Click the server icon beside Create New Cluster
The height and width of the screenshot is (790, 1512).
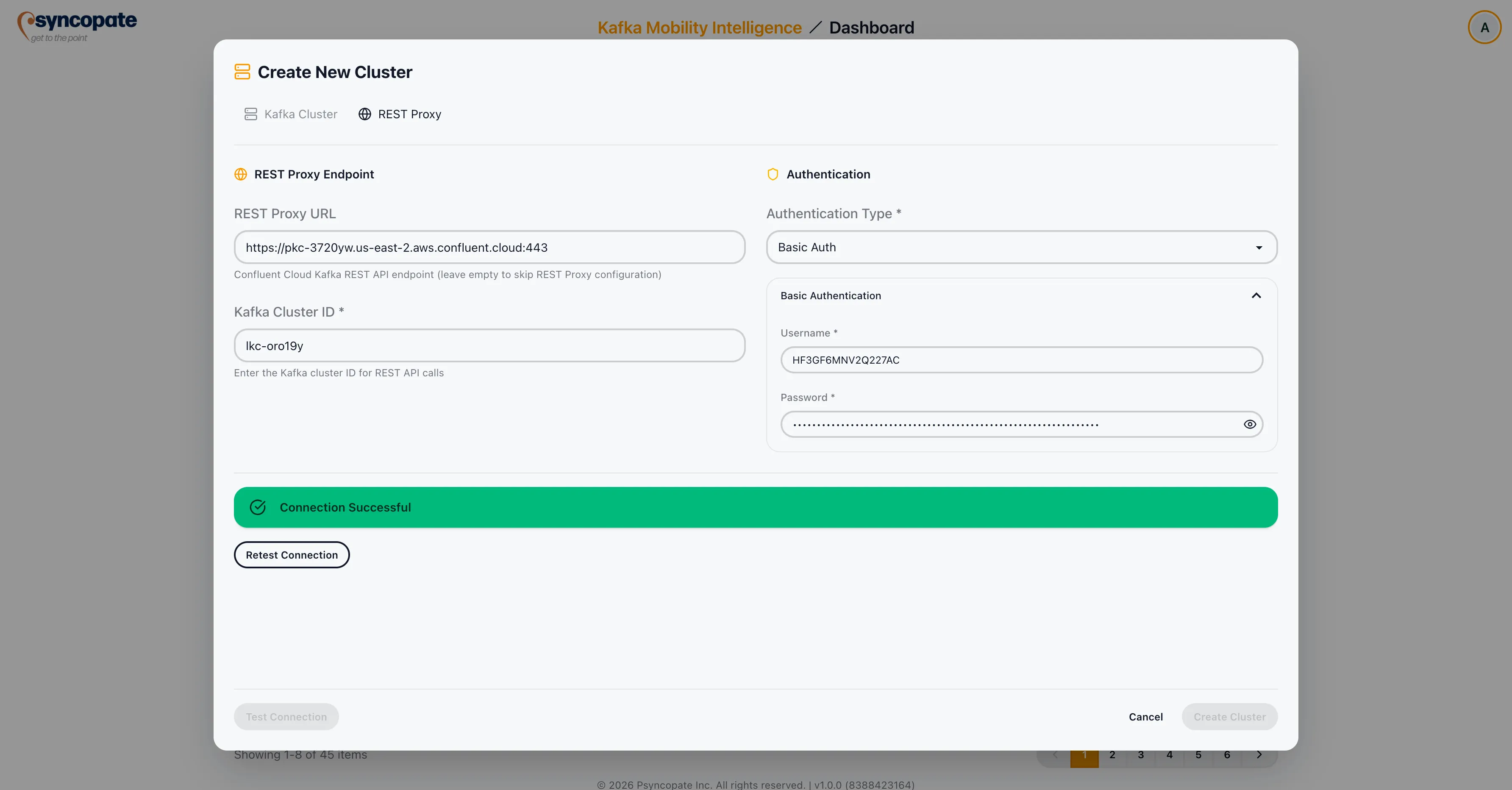[x=242, y=71]
